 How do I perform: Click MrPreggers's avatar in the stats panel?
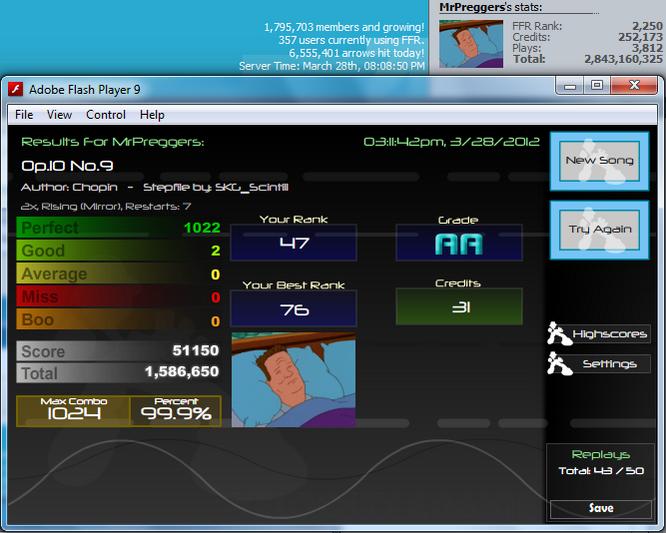point(471,44)
